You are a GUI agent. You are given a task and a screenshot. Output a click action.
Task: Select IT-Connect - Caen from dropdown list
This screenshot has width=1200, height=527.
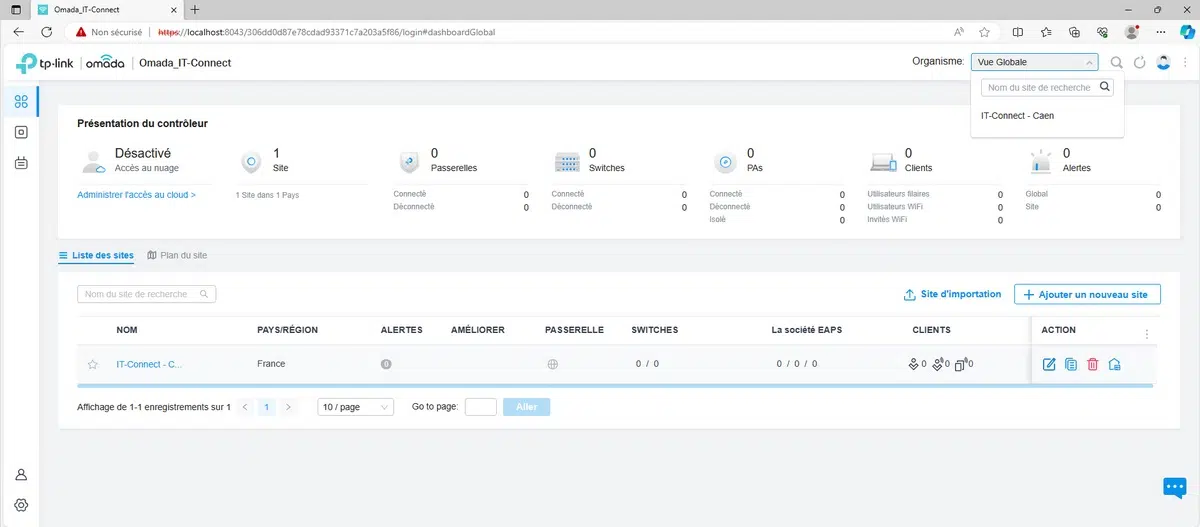pos(1017,116)
